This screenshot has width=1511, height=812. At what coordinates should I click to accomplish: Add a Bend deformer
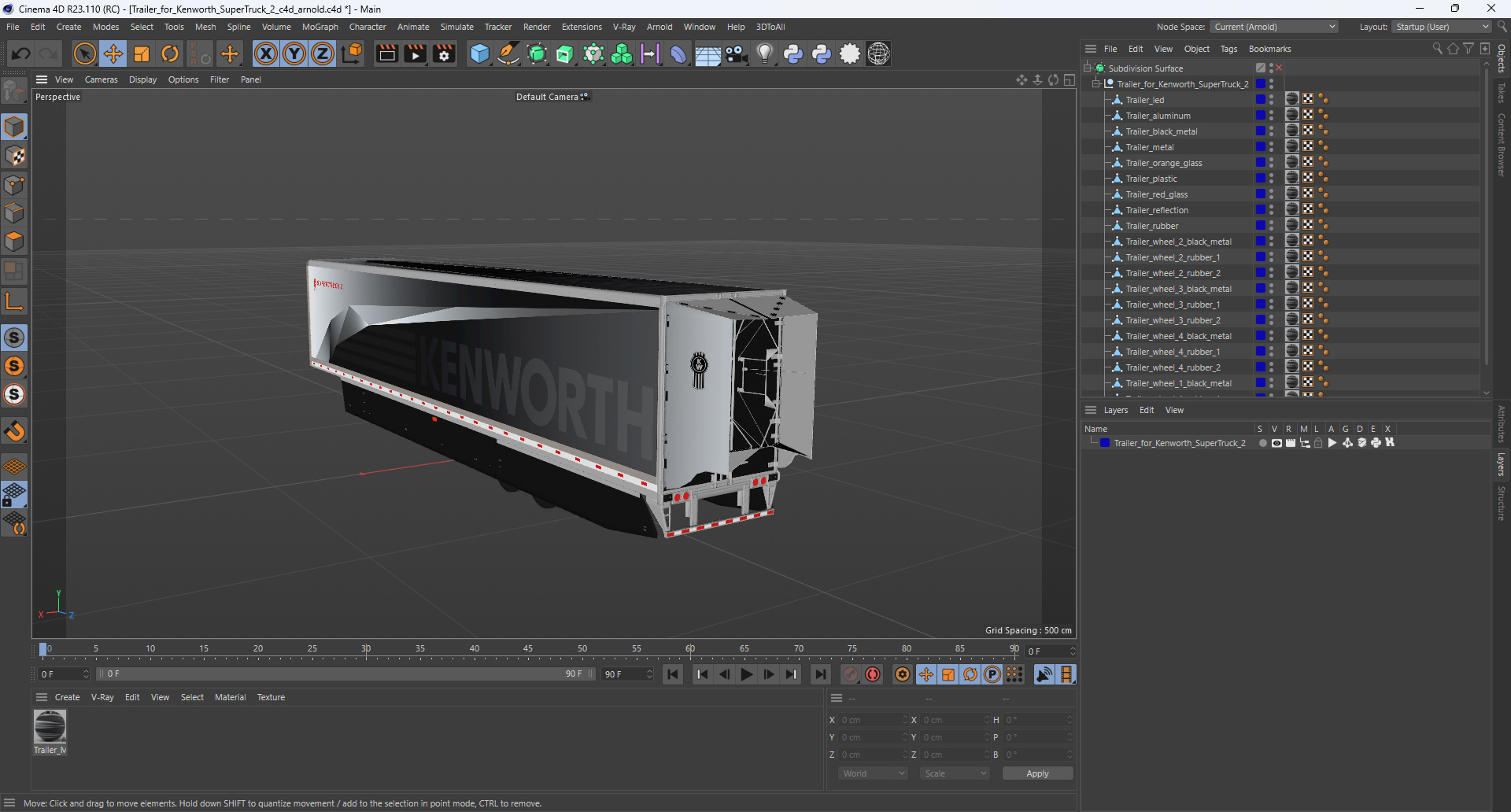pyautogui.click(x=678, y=54)
